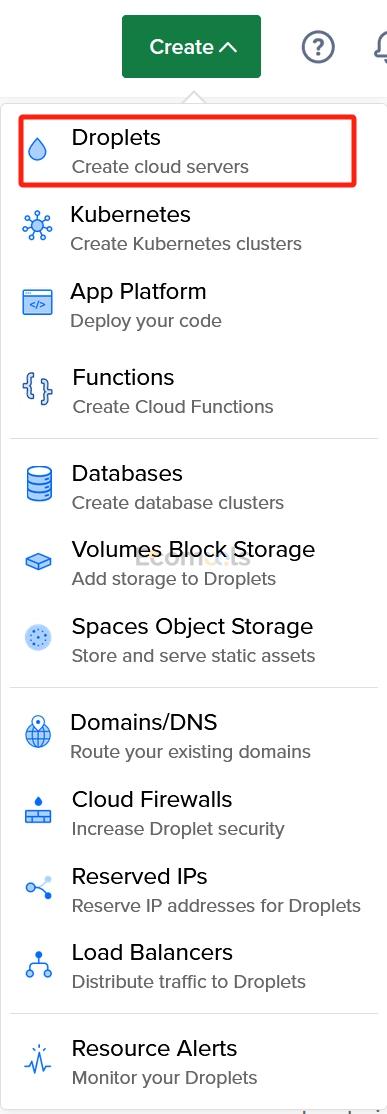Choose Domains/DNS menu entry

[193, 736]
